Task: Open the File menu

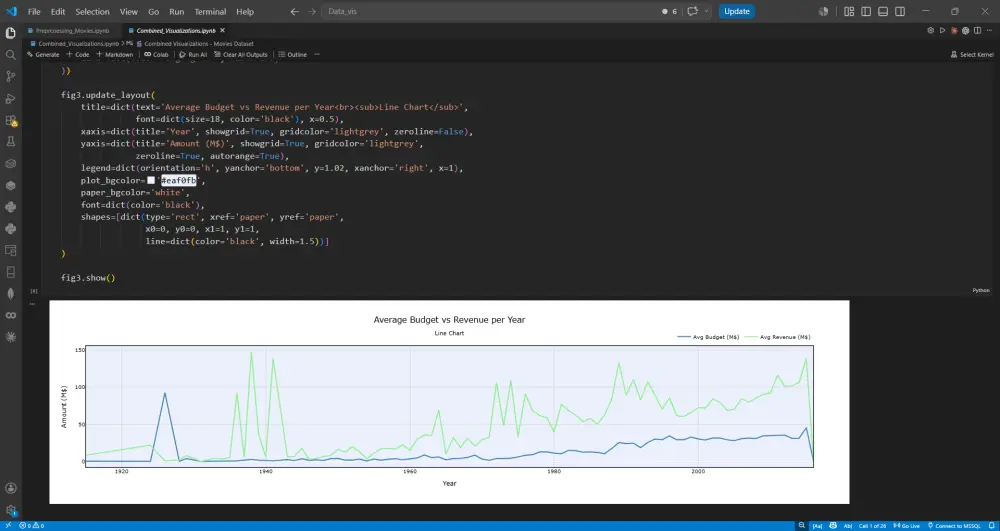Action: [34, 11]
